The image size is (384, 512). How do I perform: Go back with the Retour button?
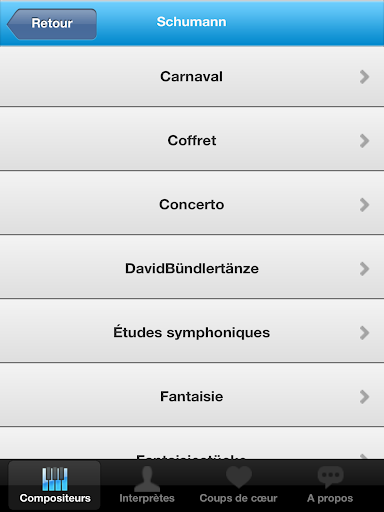[x=52, y=24]
